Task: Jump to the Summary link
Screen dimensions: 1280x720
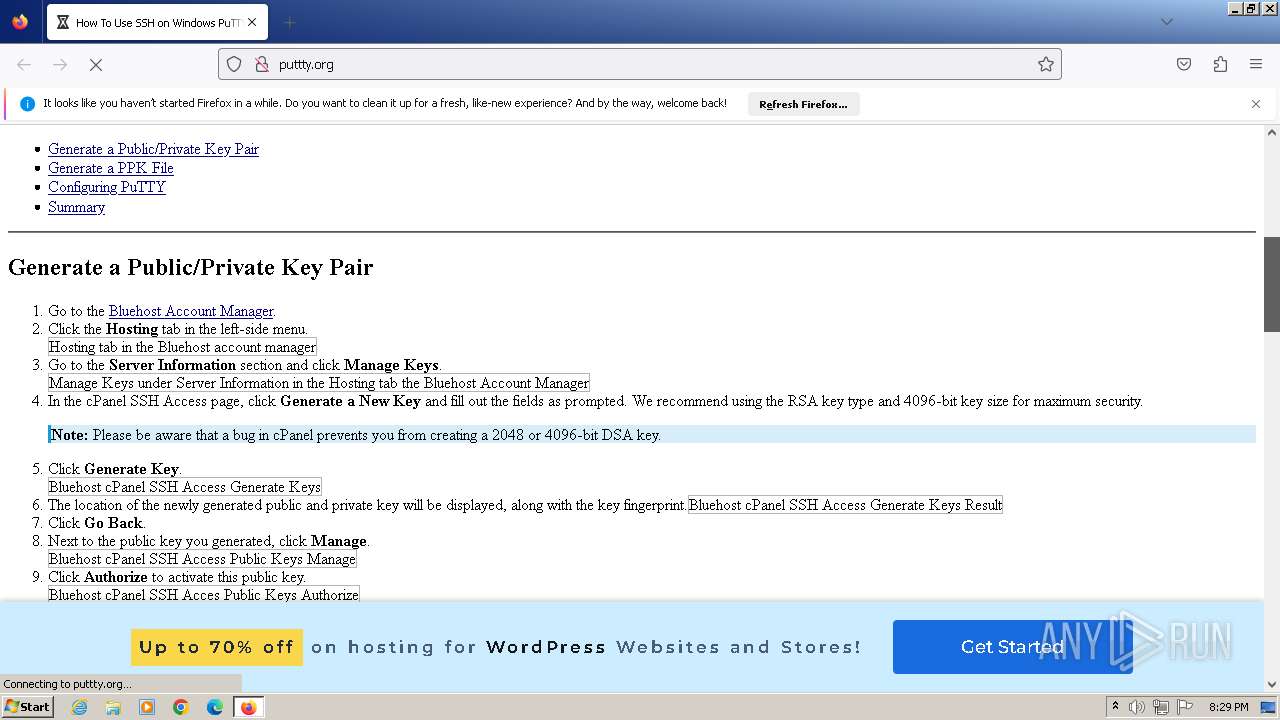Action: click(76, 207)
